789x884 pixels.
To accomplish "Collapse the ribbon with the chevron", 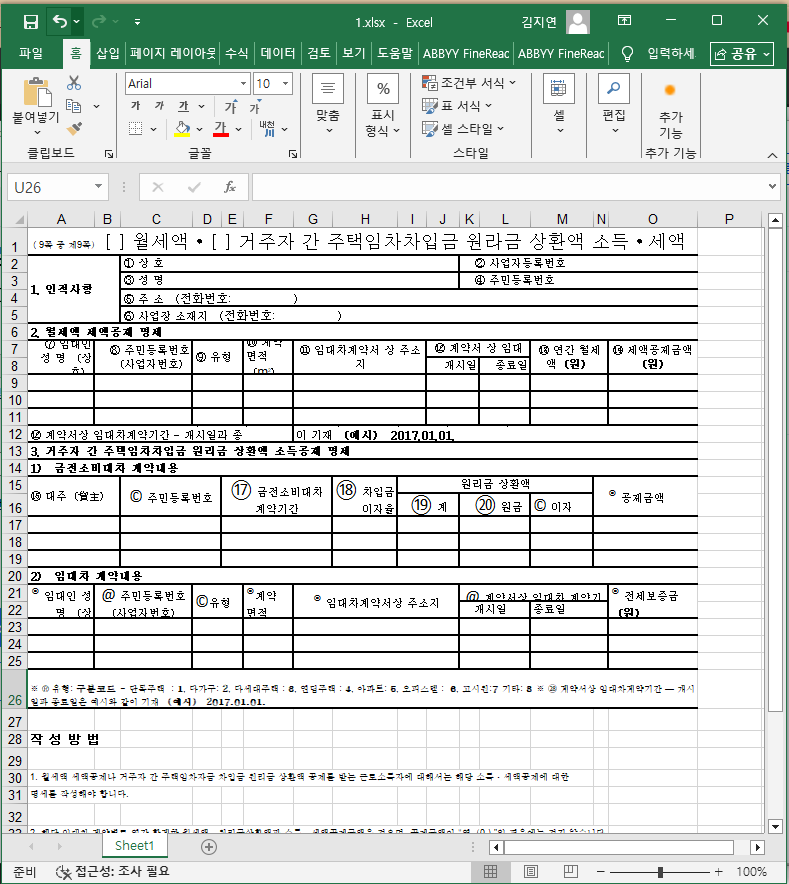I will click(x=772, y=155).
